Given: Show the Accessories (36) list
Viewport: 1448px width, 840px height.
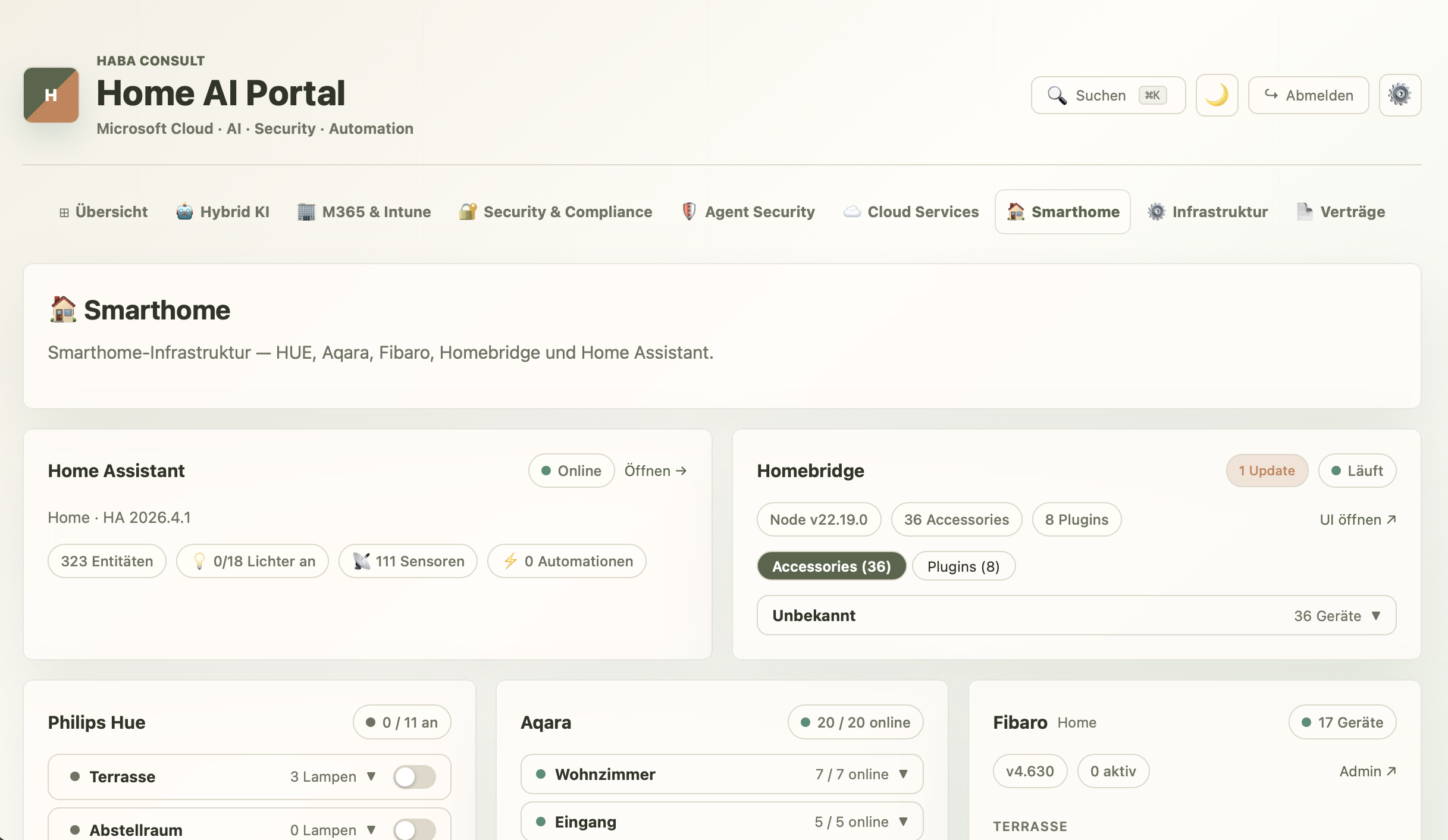Looking at the screenshot, I should [832, 566].
